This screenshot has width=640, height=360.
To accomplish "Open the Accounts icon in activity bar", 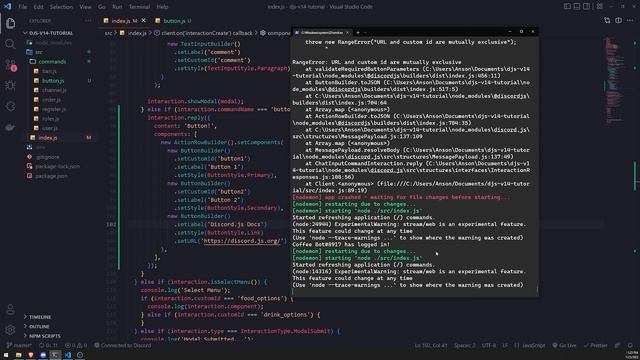I will (10, 309).
